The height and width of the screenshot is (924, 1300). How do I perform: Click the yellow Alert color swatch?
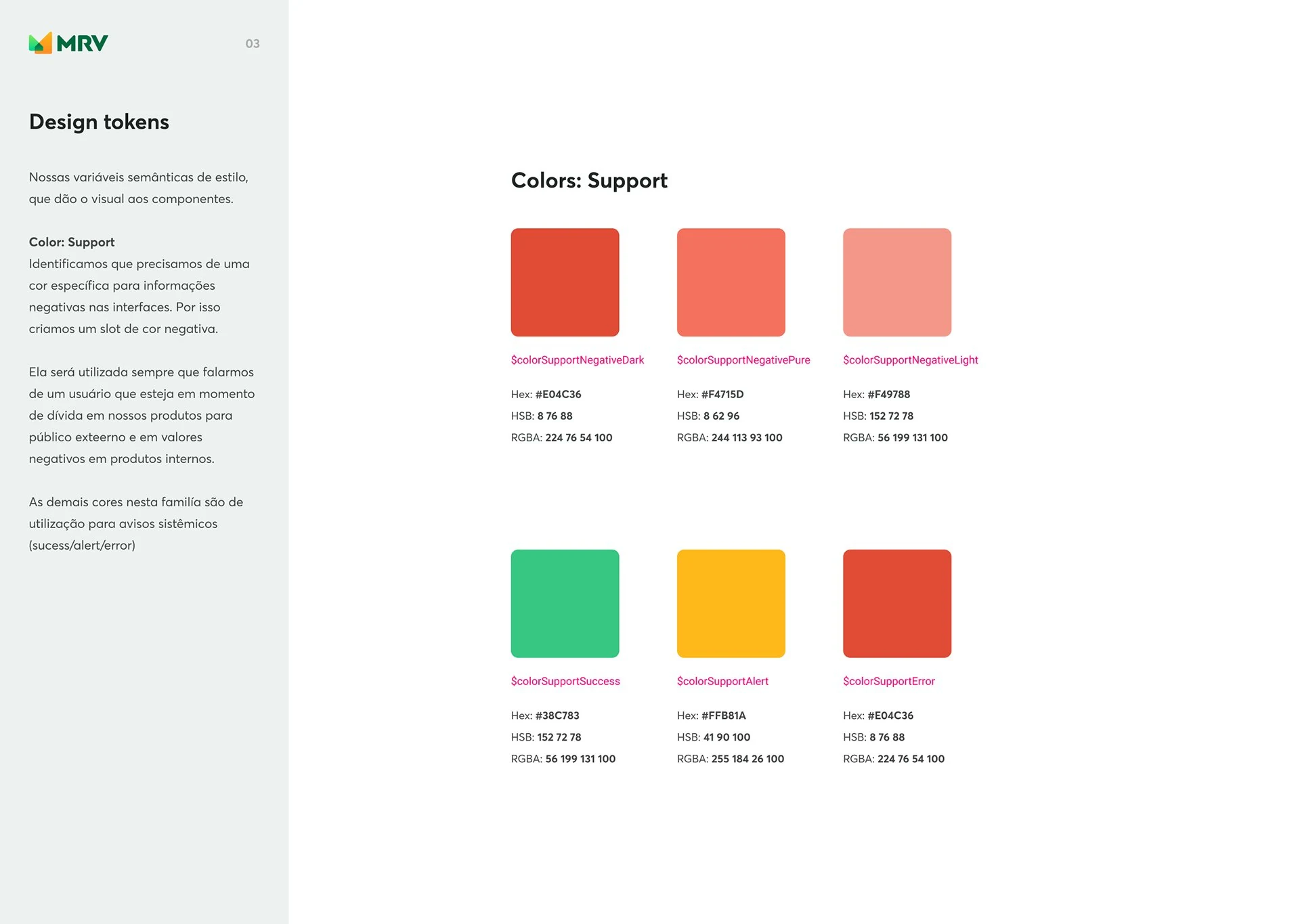(731, 603)
